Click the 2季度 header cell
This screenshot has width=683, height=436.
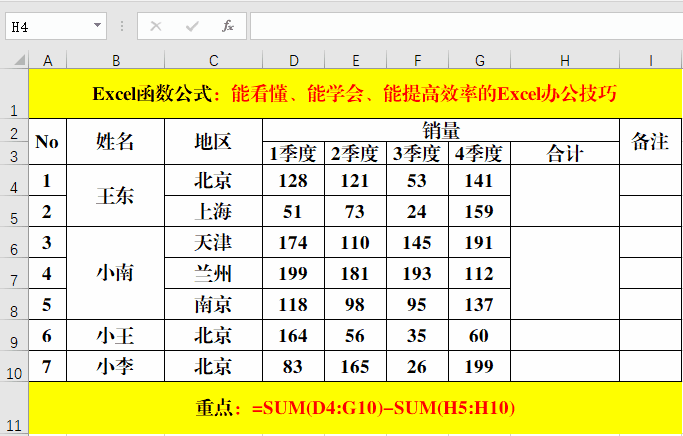coord(355,153)
